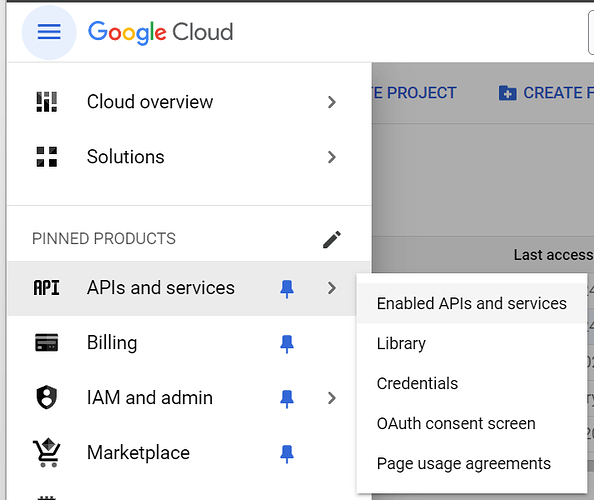Open Cloud overview menu item
This screenshot has width=594, height=500.
[189, 102]
